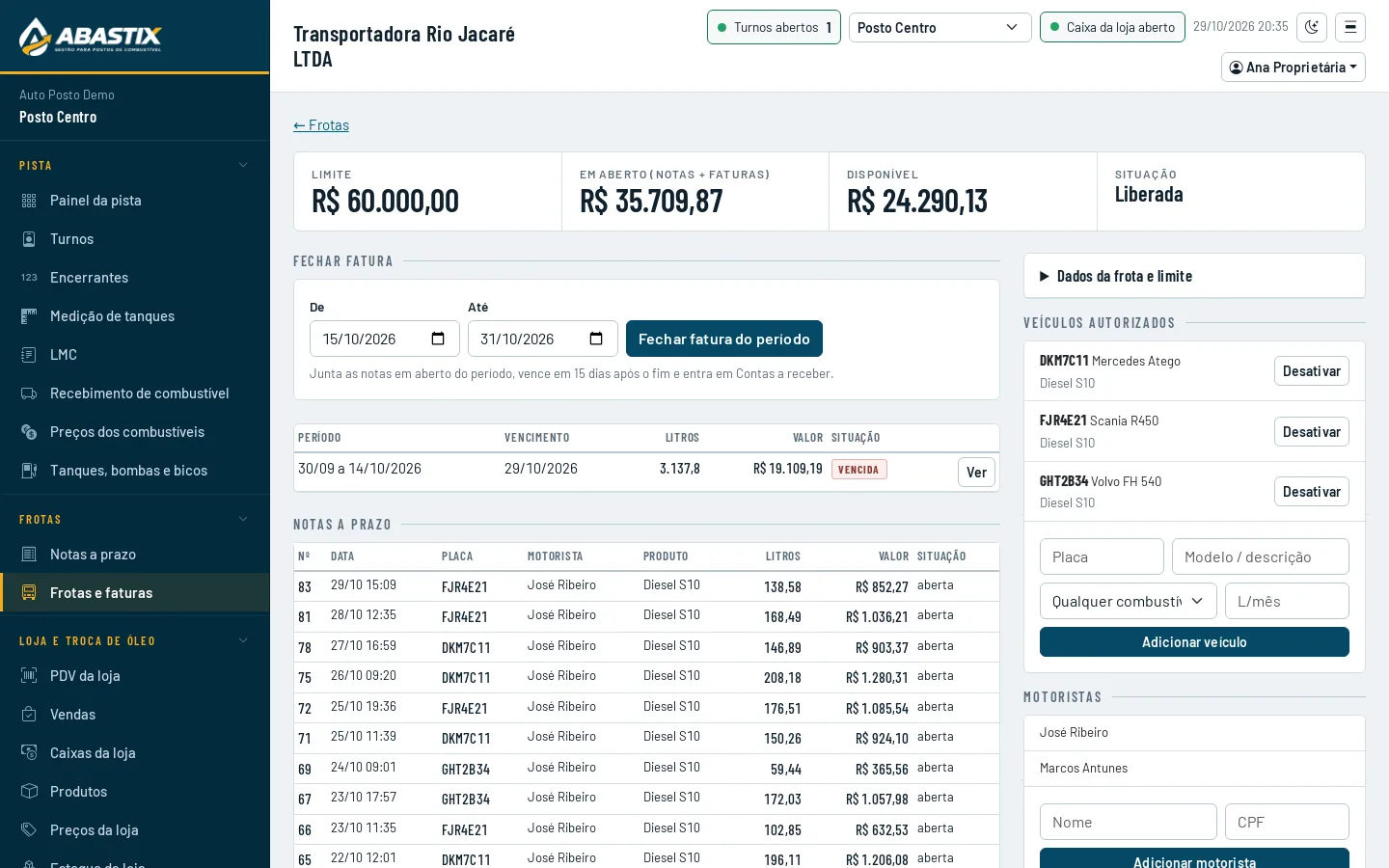Click the Preços dos combustíveis coin icon

tap(29, 432)
